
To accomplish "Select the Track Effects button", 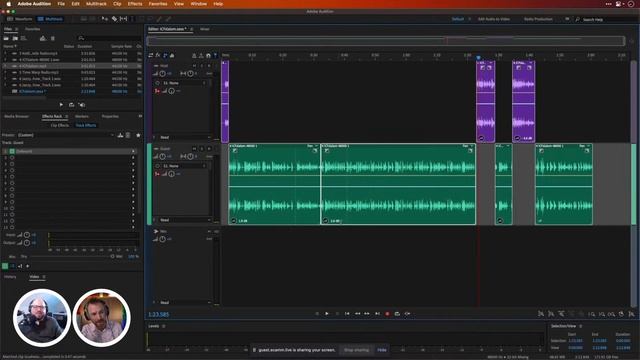I will click(86, 125).
